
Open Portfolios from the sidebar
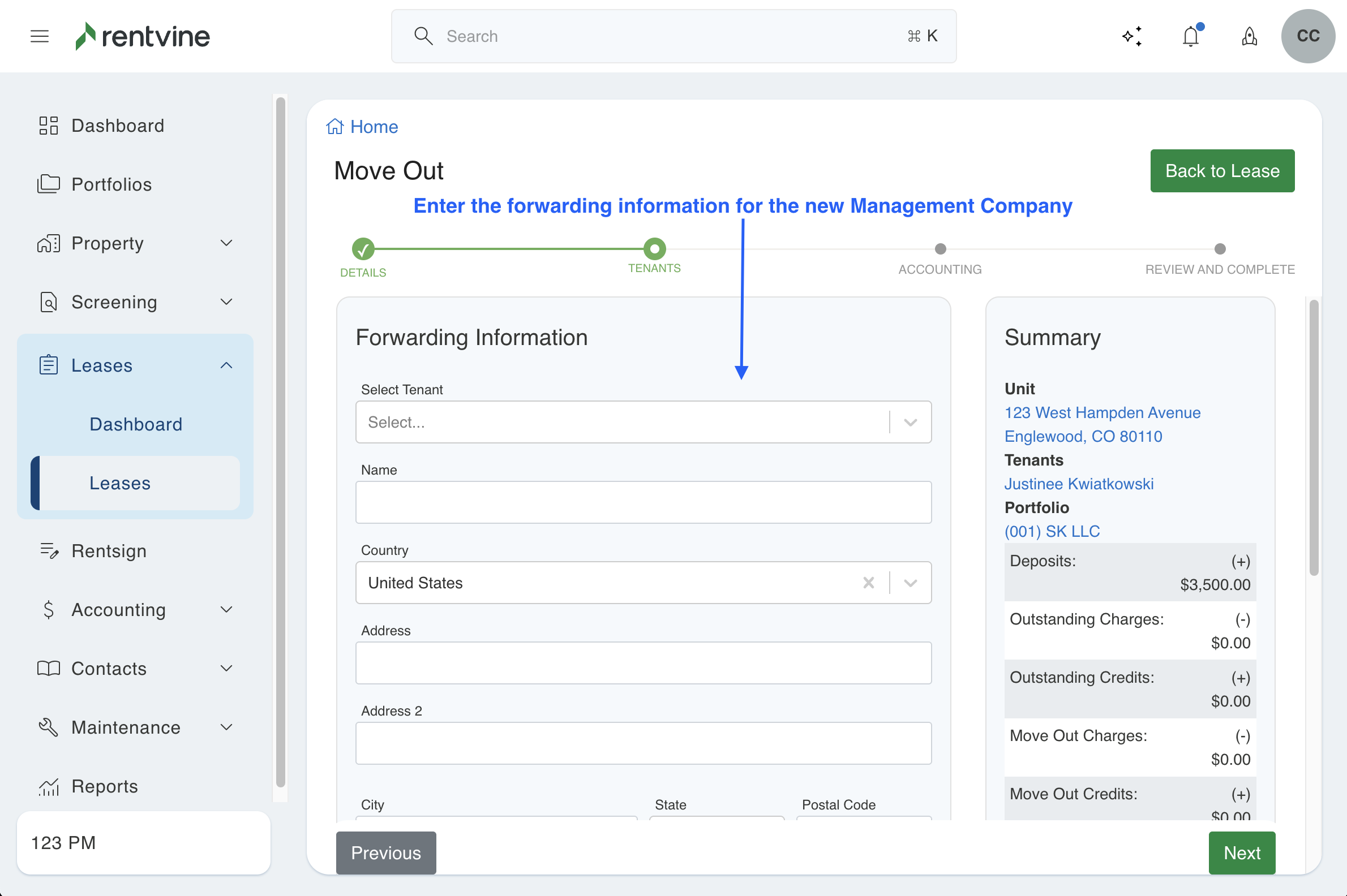click(111, 184)
